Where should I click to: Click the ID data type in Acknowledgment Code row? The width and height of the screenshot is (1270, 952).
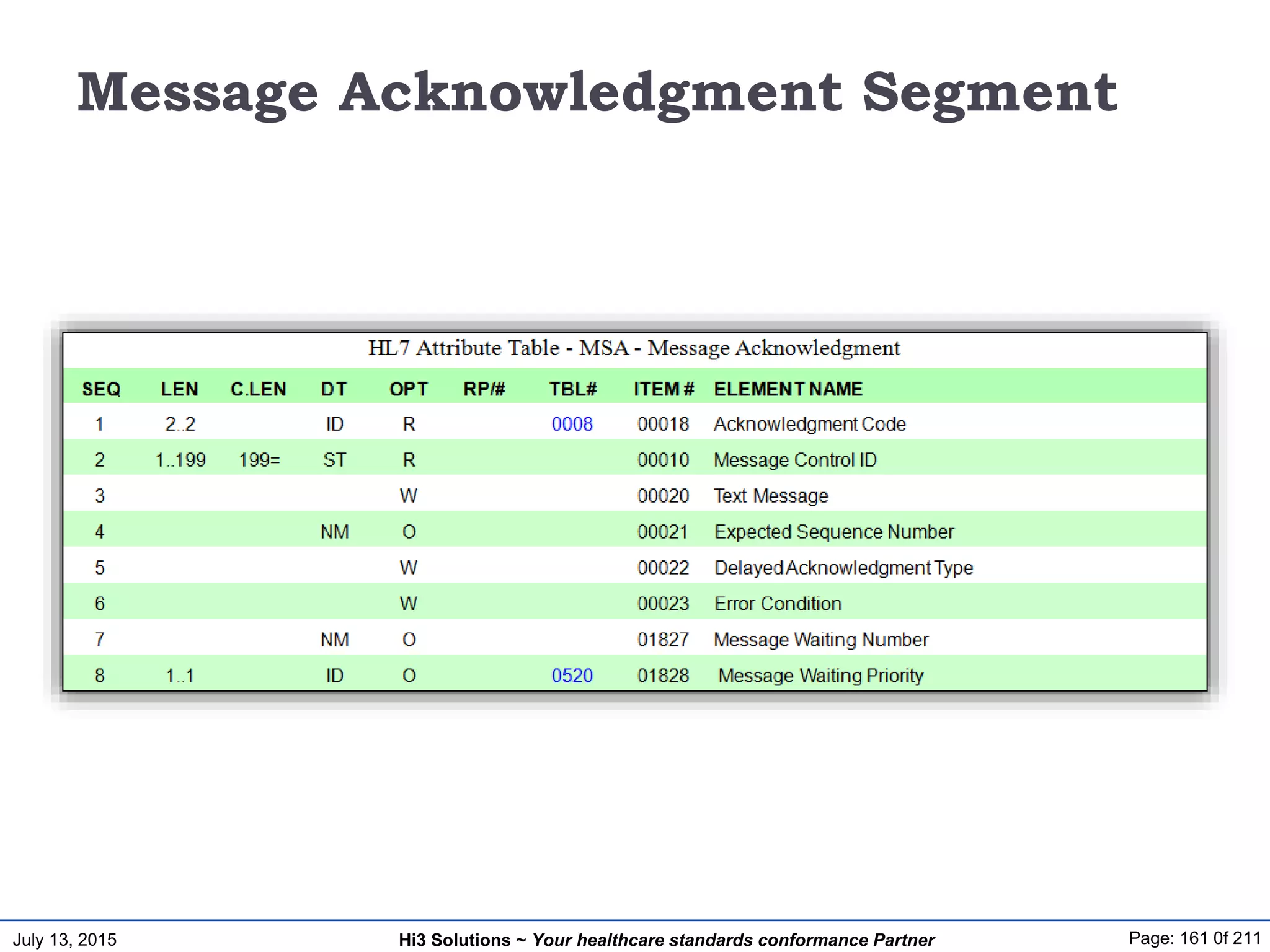pyautogui.click(x=334, y=424)
